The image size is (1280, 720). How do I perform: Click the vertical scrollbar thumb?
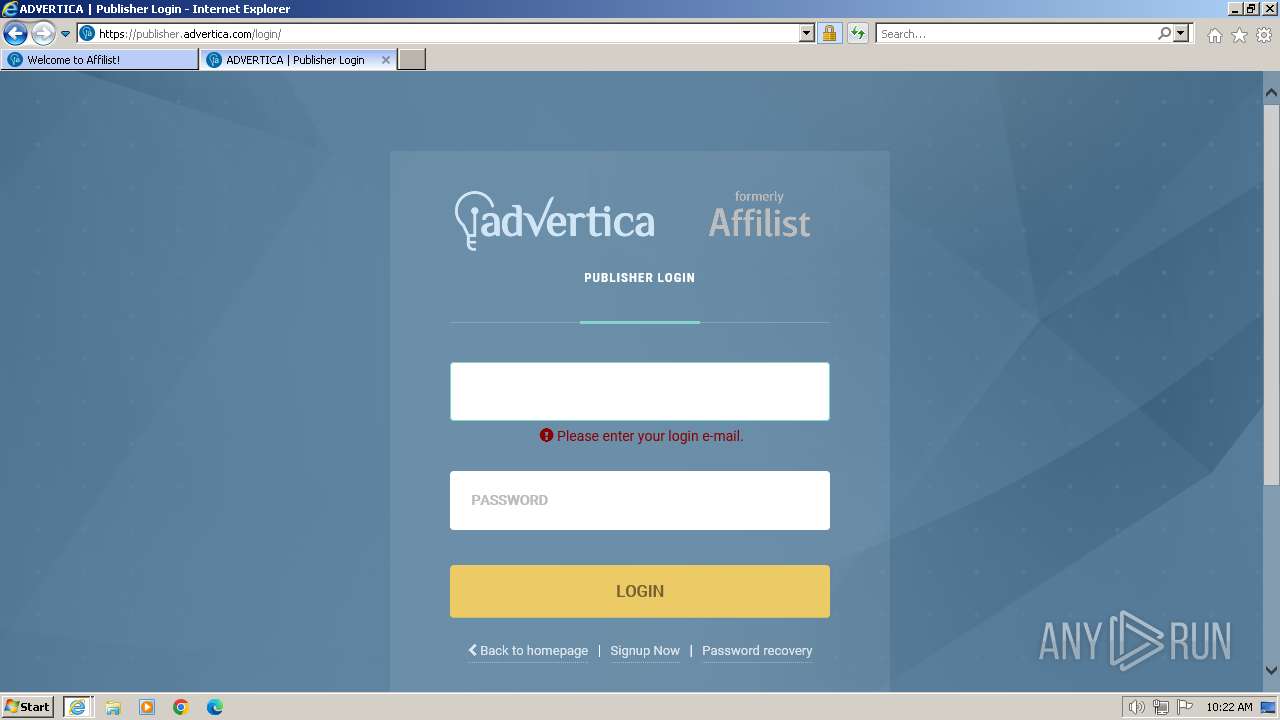(1271, 295)
